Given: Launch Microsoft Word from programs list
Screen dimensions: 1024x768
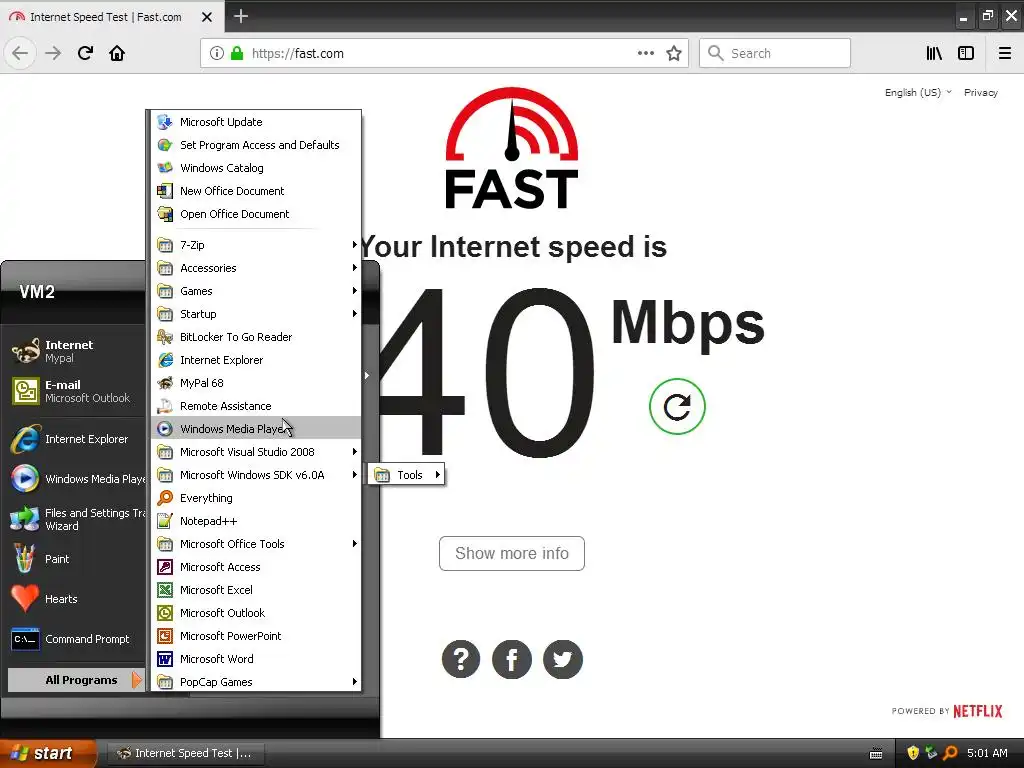Looking at the screenshot, I should coord(256,659).
